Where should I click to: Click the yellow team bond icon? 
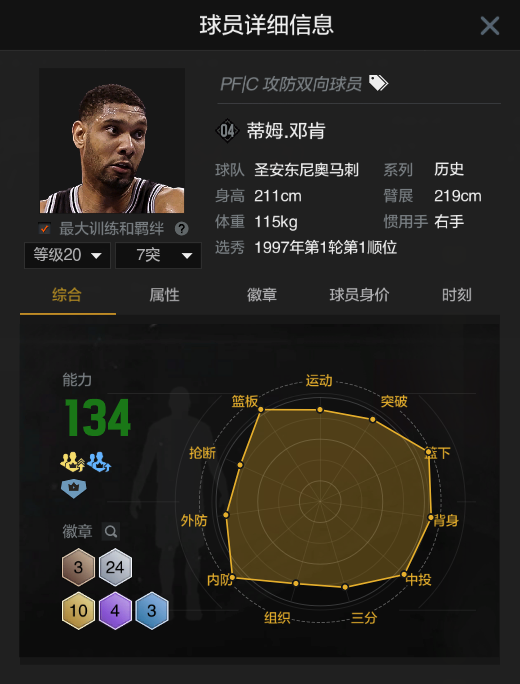click(72, 462)
